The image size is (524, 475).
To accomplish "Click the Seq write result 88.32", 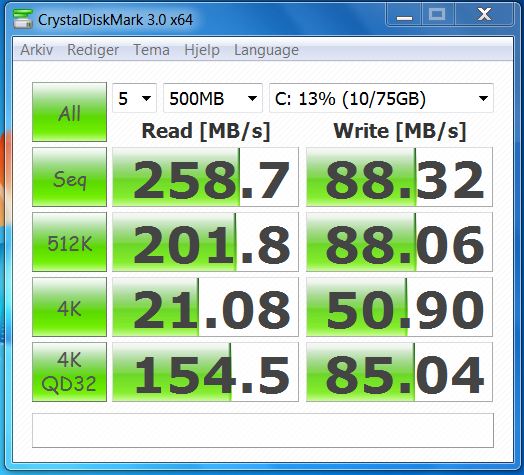I will [x=399, y=177].
